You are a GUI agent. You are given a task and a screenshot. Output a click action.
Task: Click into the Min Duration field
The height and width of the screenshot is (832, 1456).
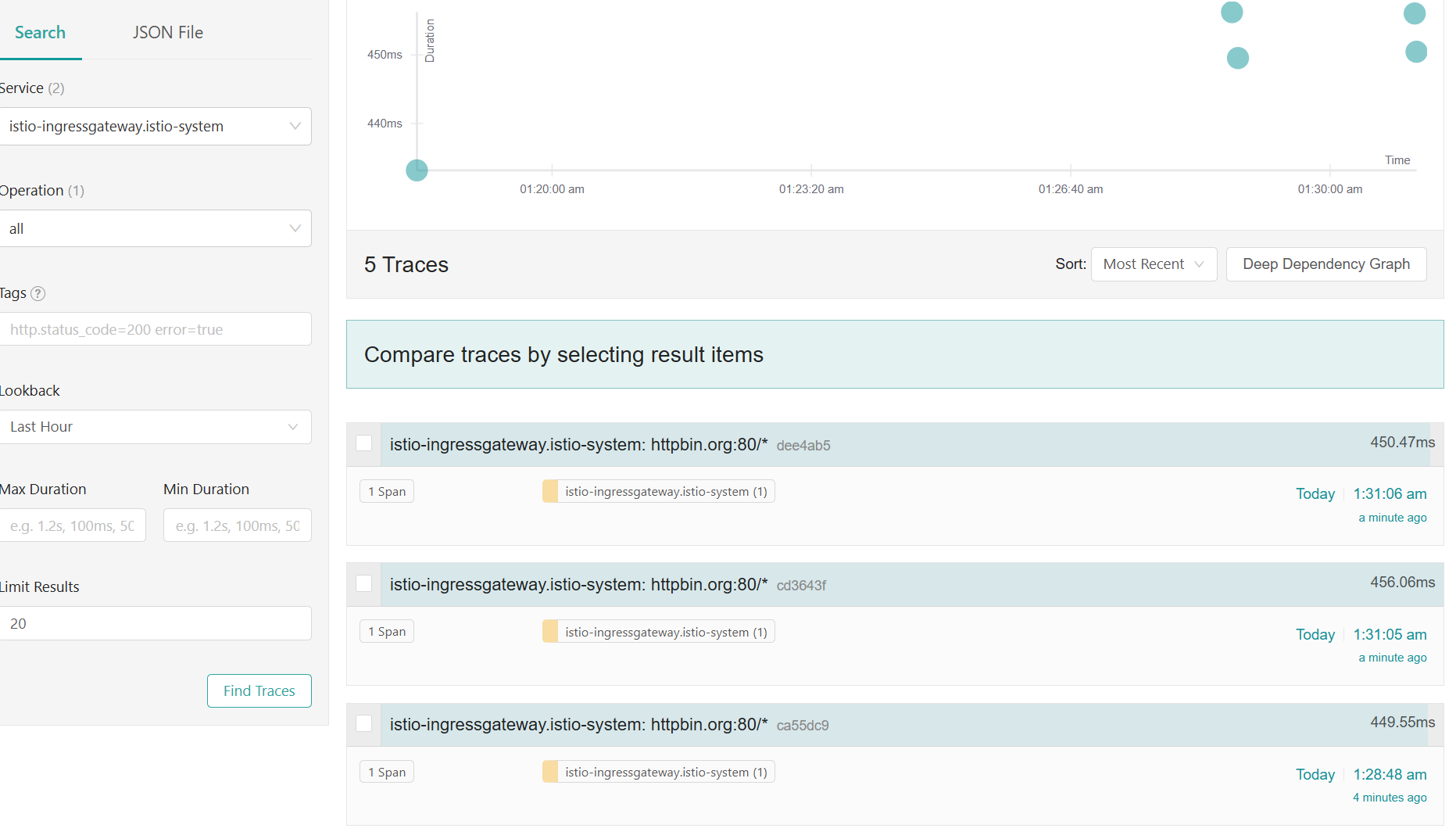[x=237, y=525]
